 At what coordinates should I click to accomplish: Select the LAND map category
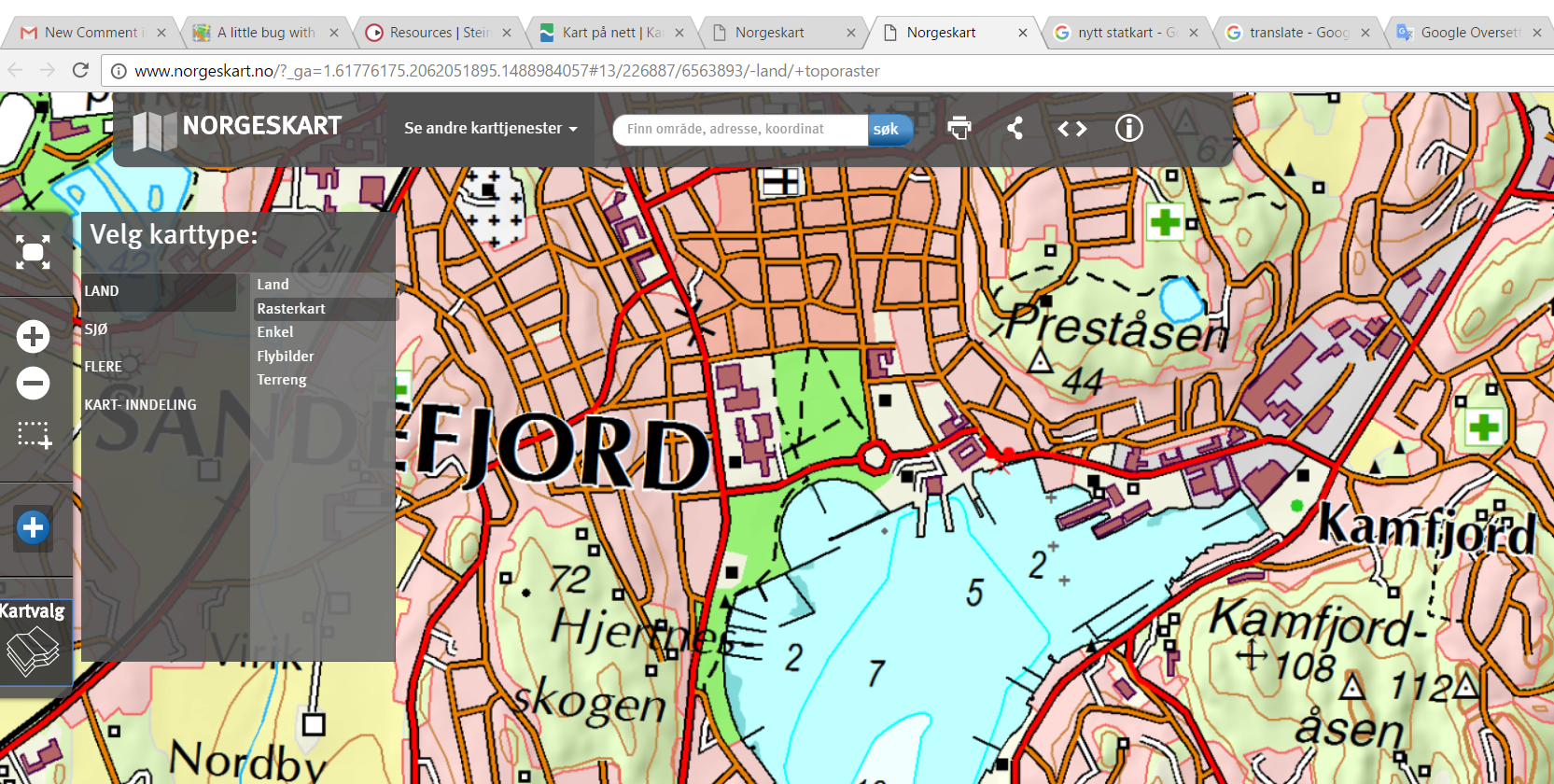pos(102,291)
